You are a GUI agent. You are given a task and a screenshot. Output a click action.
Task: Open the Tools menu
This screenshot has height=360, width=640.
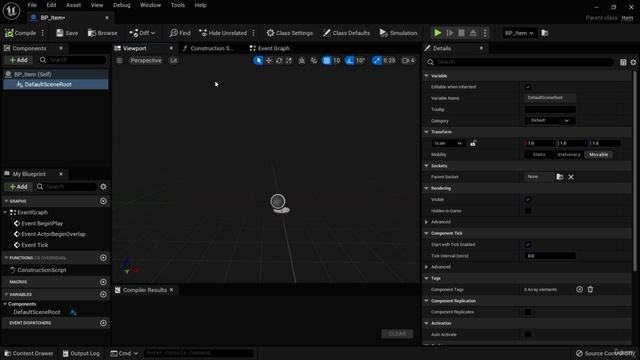[x=178, y=5]
